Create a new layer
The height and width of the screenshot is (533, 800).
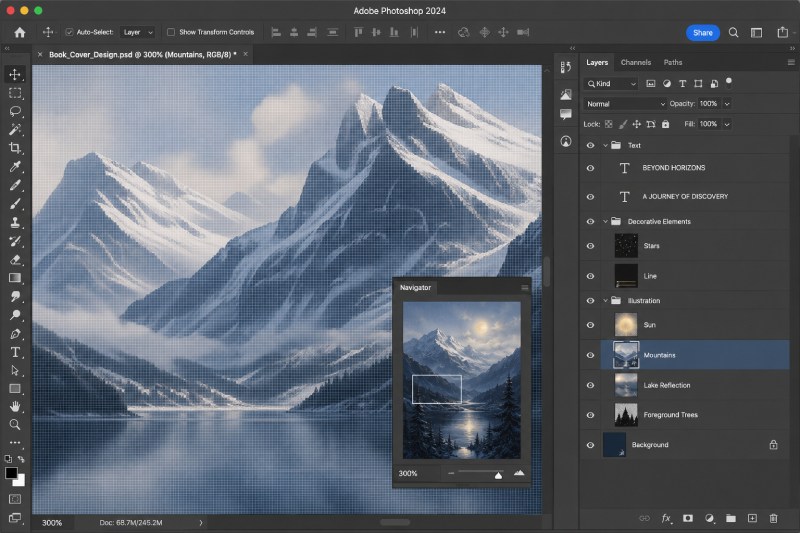coord(752,518)
